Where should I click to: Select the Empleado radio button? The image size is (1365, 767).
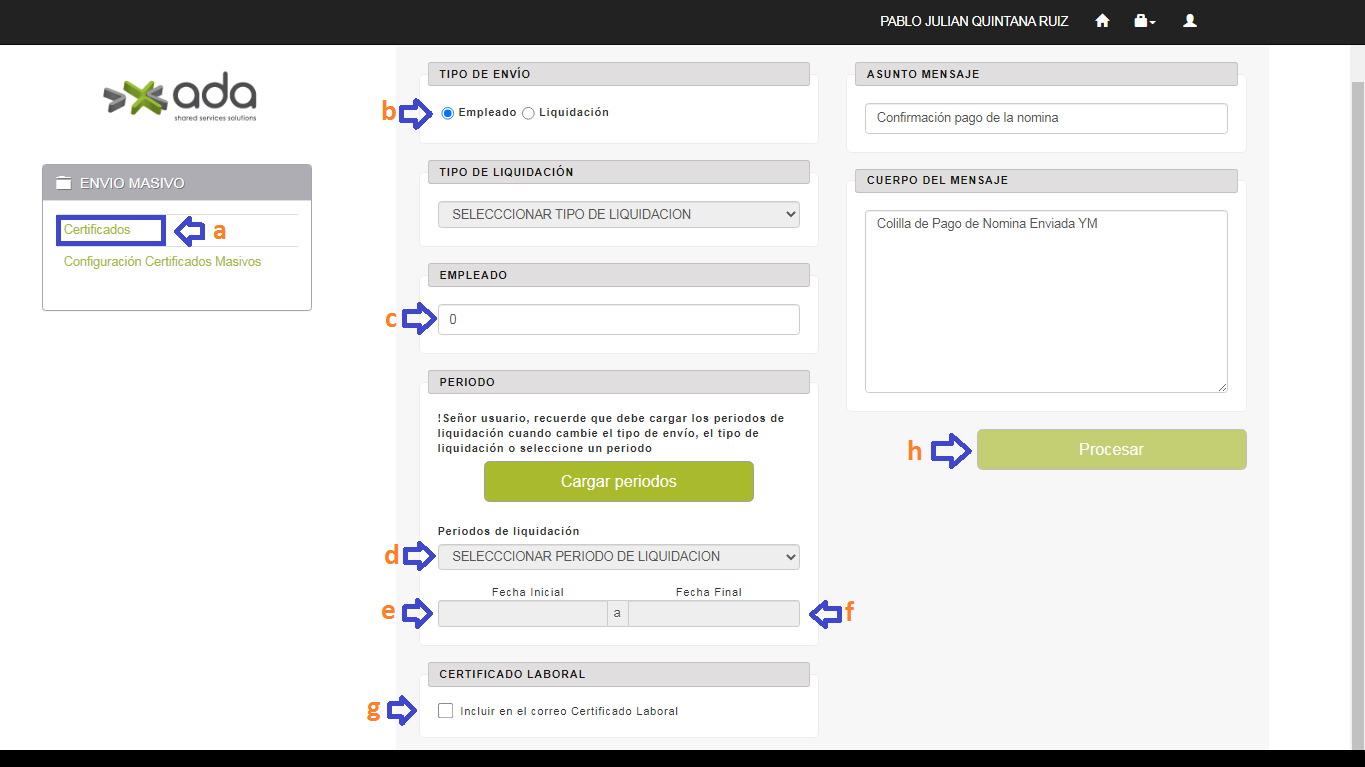pyautogui.click(x=448, y=113)
